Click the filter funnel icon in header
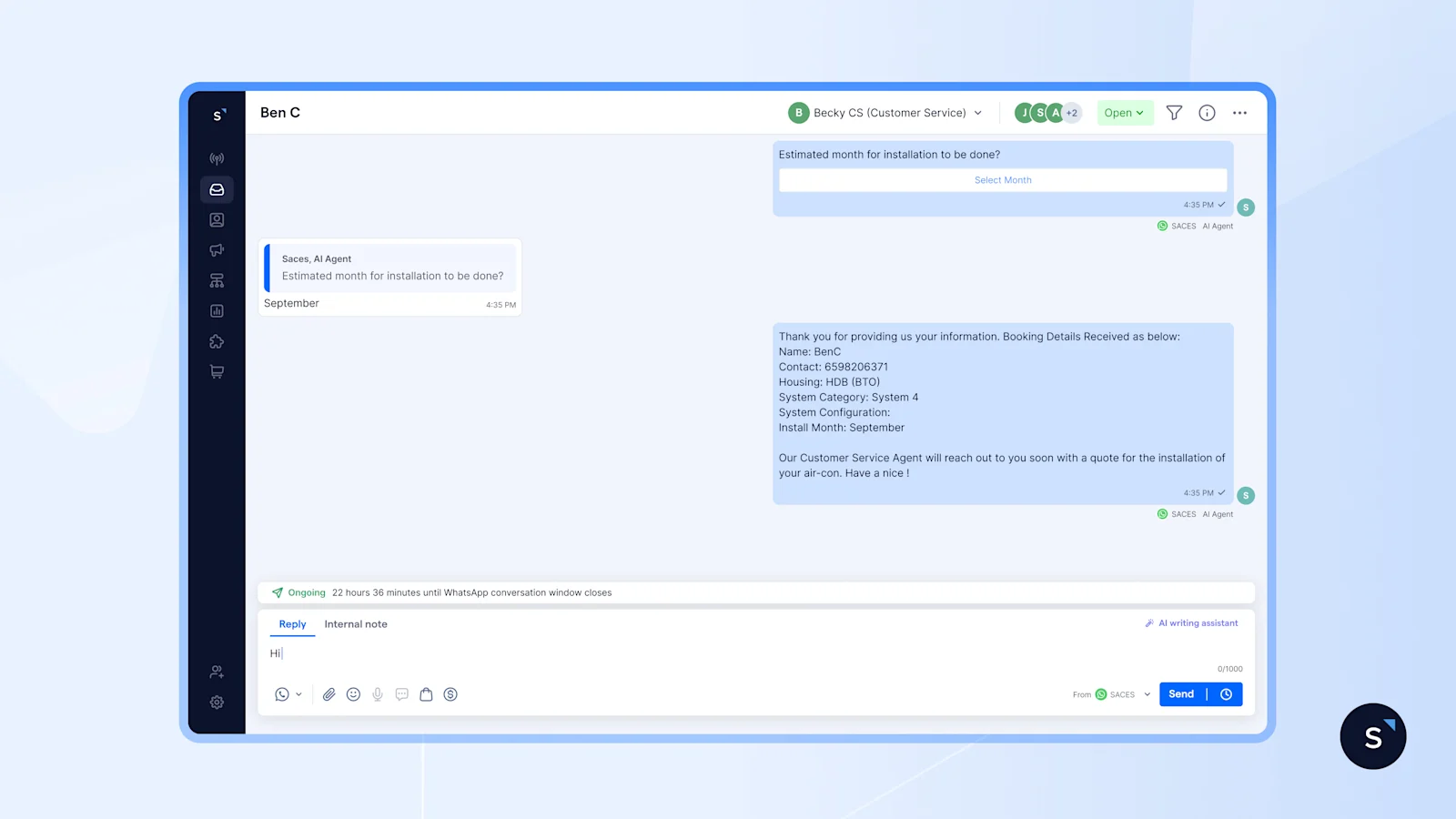The height and width of the screenshot is (819, 1456). click(x=1175, y=113)
